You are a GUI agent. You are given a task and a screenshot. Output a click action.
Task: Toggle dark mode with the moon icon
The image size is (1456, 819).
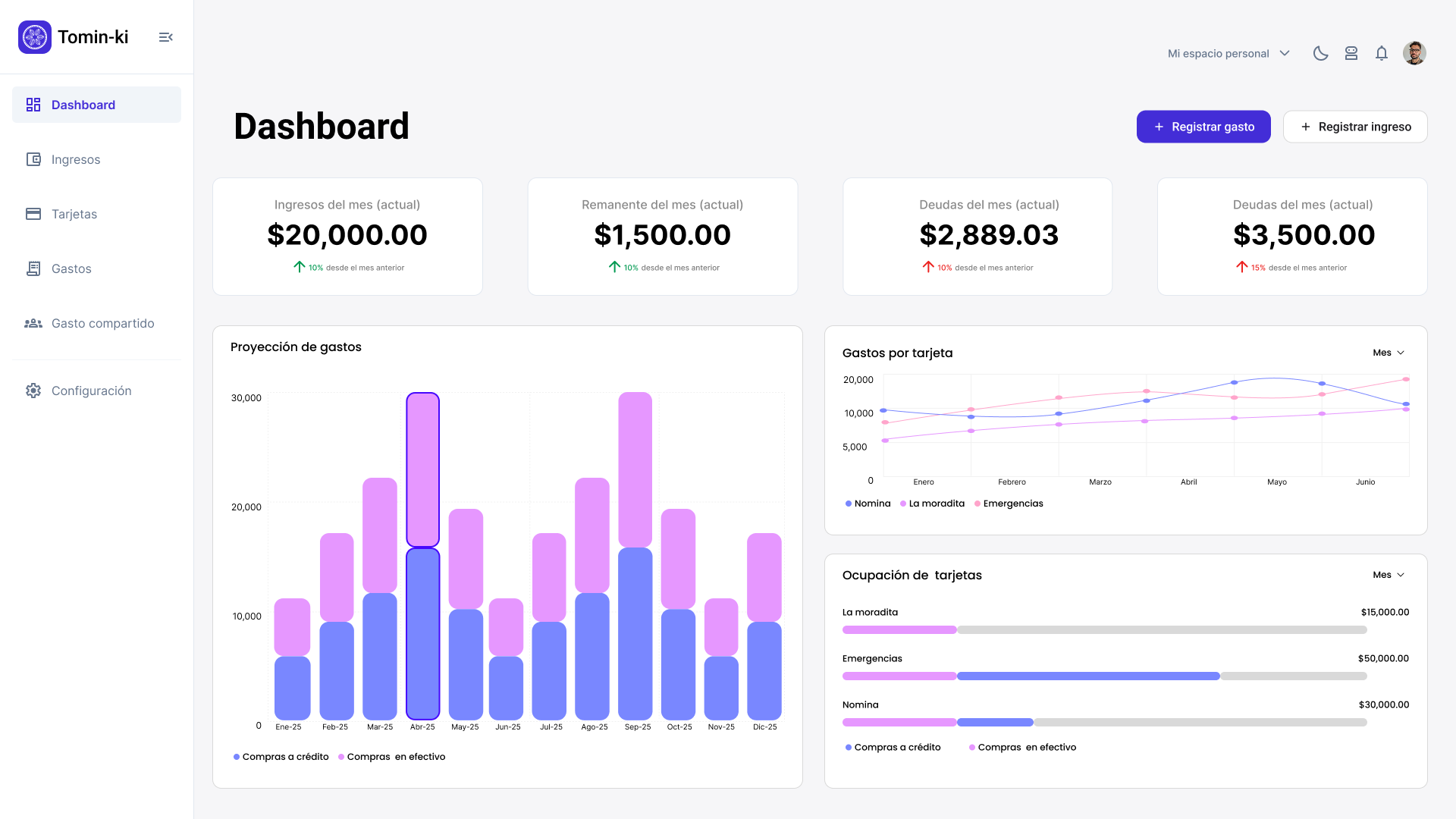(x=1321, y=53)
